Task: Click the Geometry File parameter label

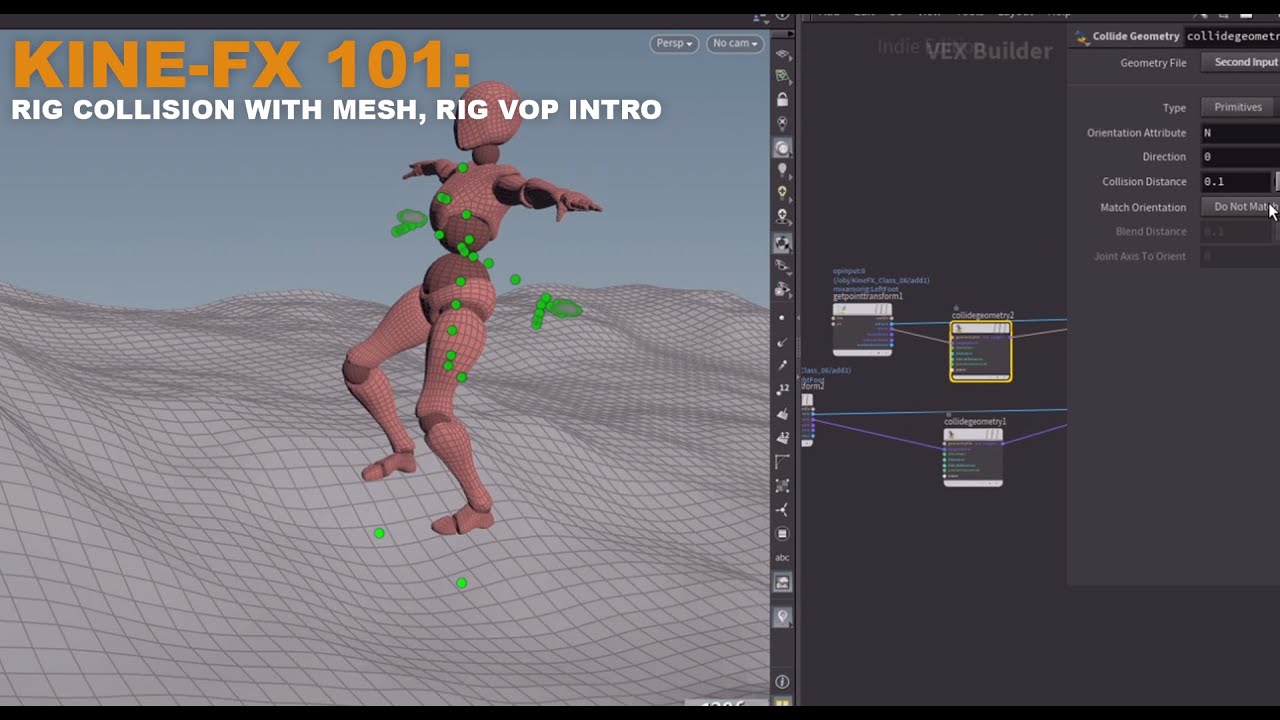Action: click(1153, 63)
